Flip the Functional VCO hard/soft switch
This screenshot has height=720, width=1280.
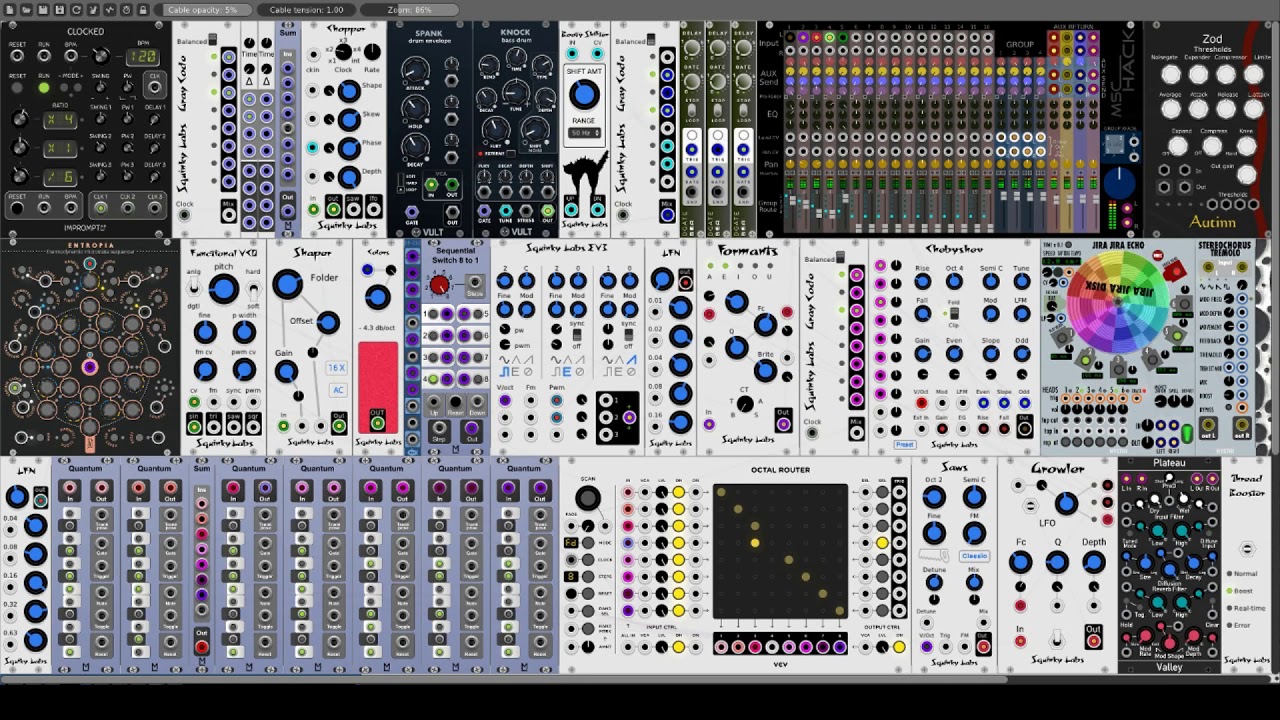[x=253, y=289]
